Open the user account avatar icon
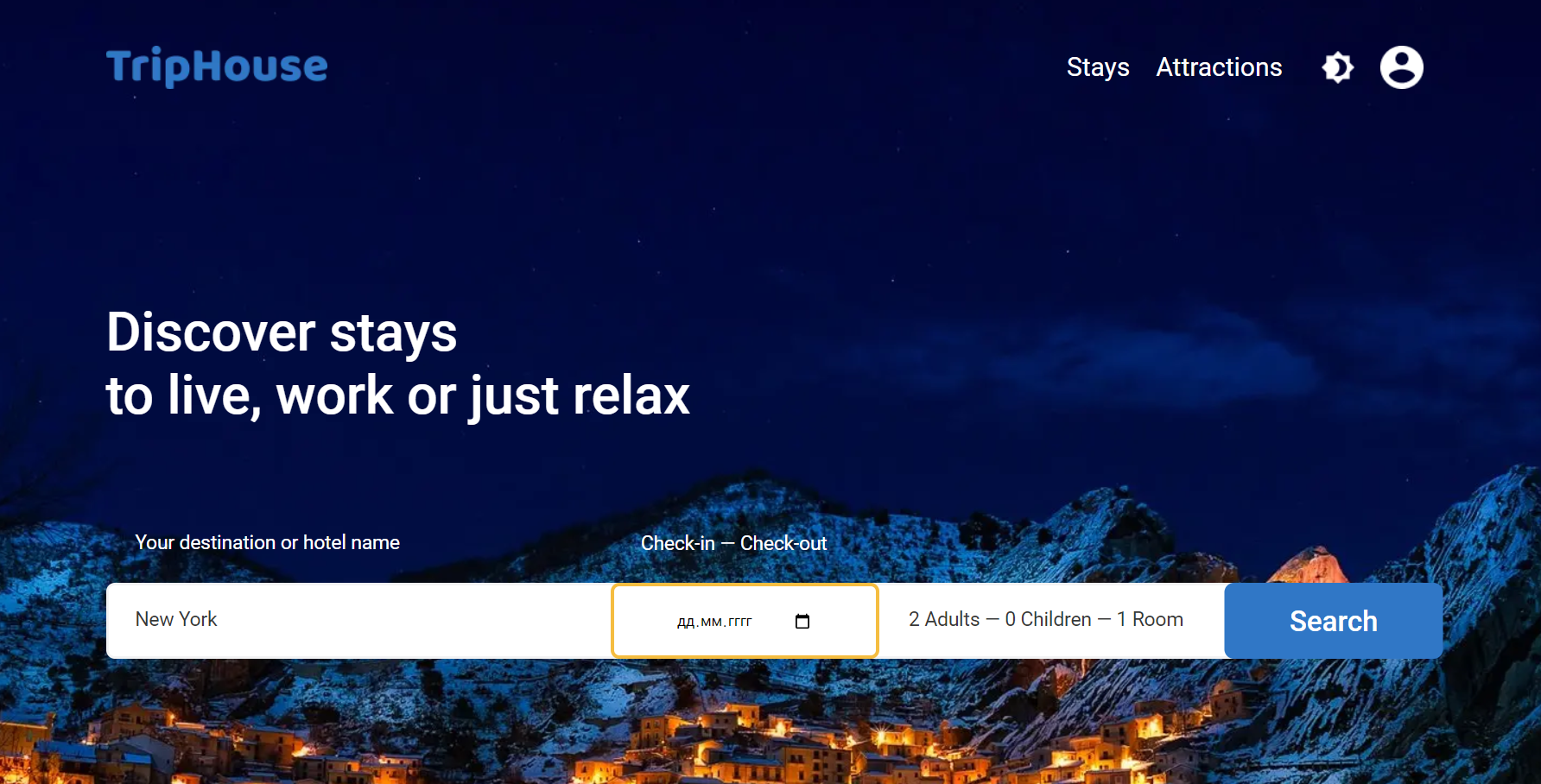Image resolution: width=1541 pixels, height=784 pixels. click(x=1401, y=67)
